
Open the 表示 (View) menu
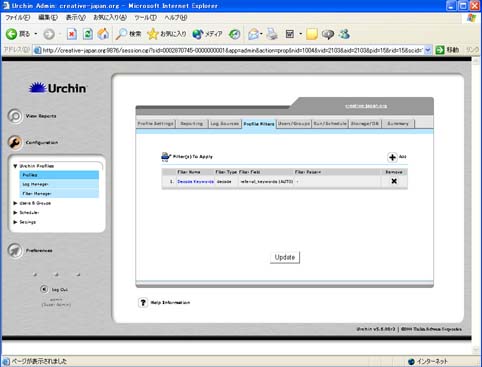click(x=75, y=17)
